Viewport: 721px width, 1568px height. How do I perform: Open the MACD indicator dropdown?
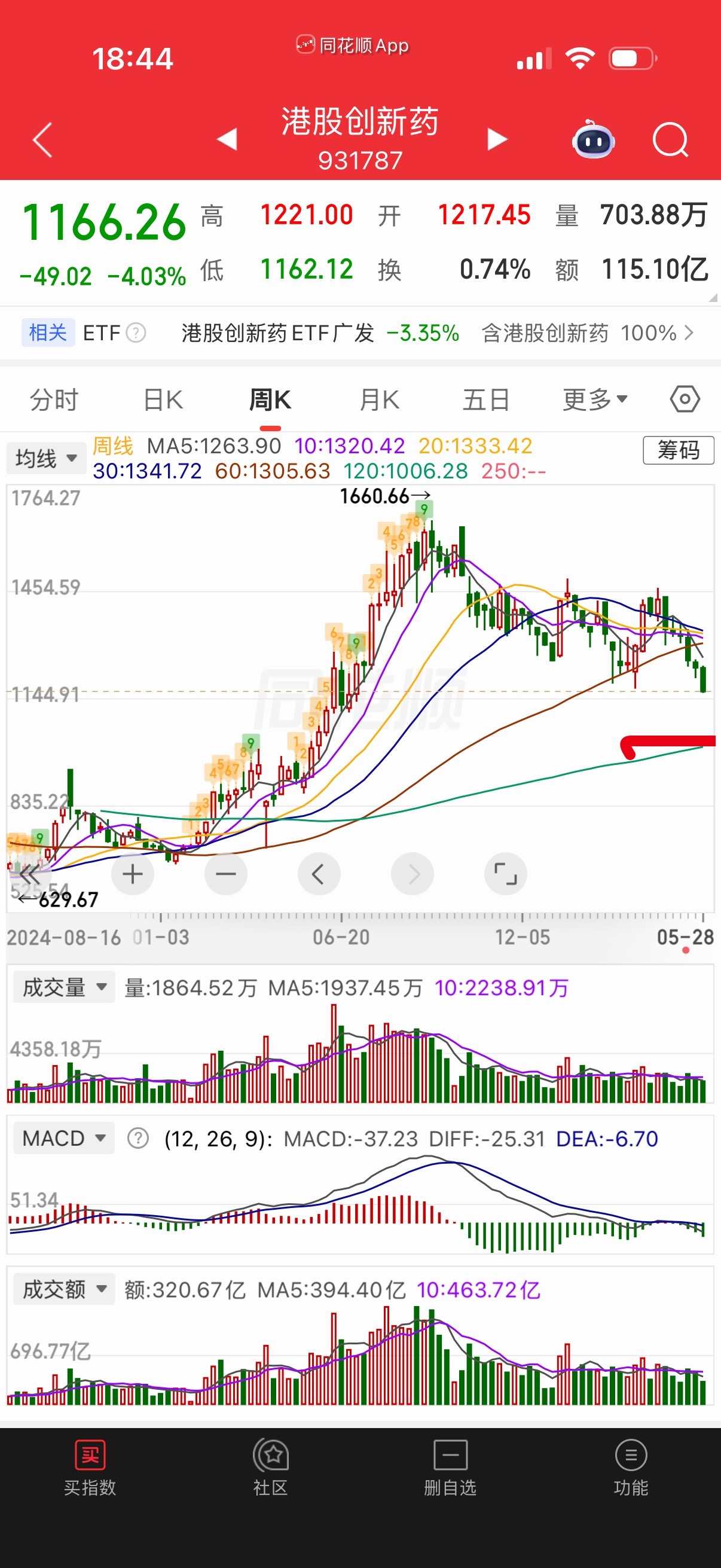coord(64,1137)
